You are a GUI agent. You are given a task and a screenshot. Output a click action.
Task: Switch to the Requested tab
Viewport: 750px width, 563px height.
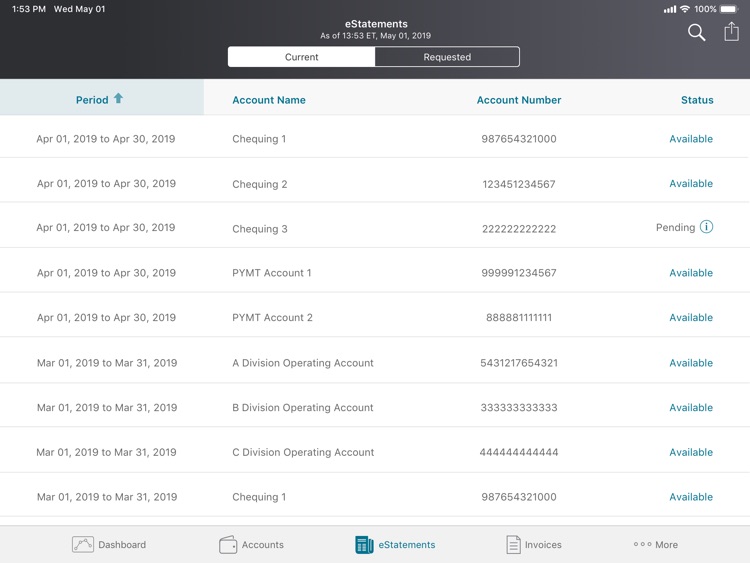[x=447, y=57]
